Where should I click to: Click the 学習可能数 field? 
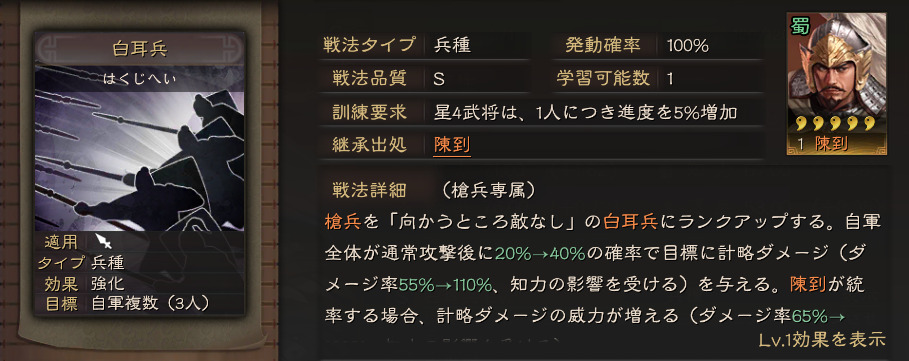click(x=656, y=79)
